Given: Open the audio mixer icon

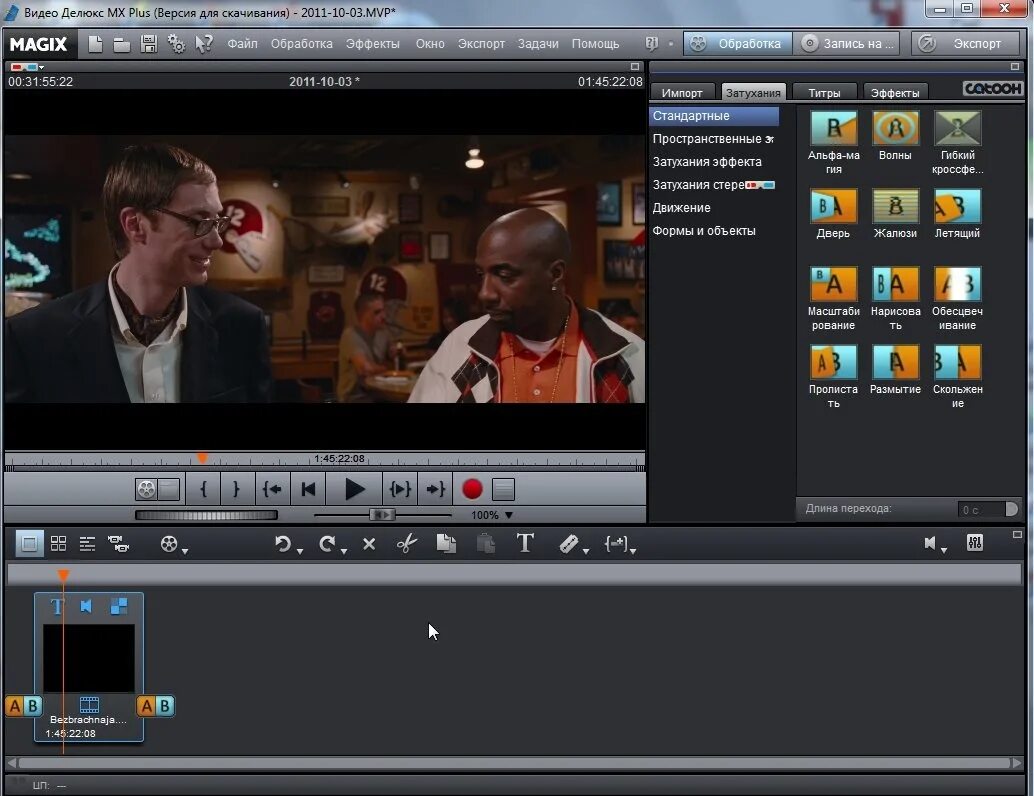Looking at the screenshot, I should [x=975, y=543].
